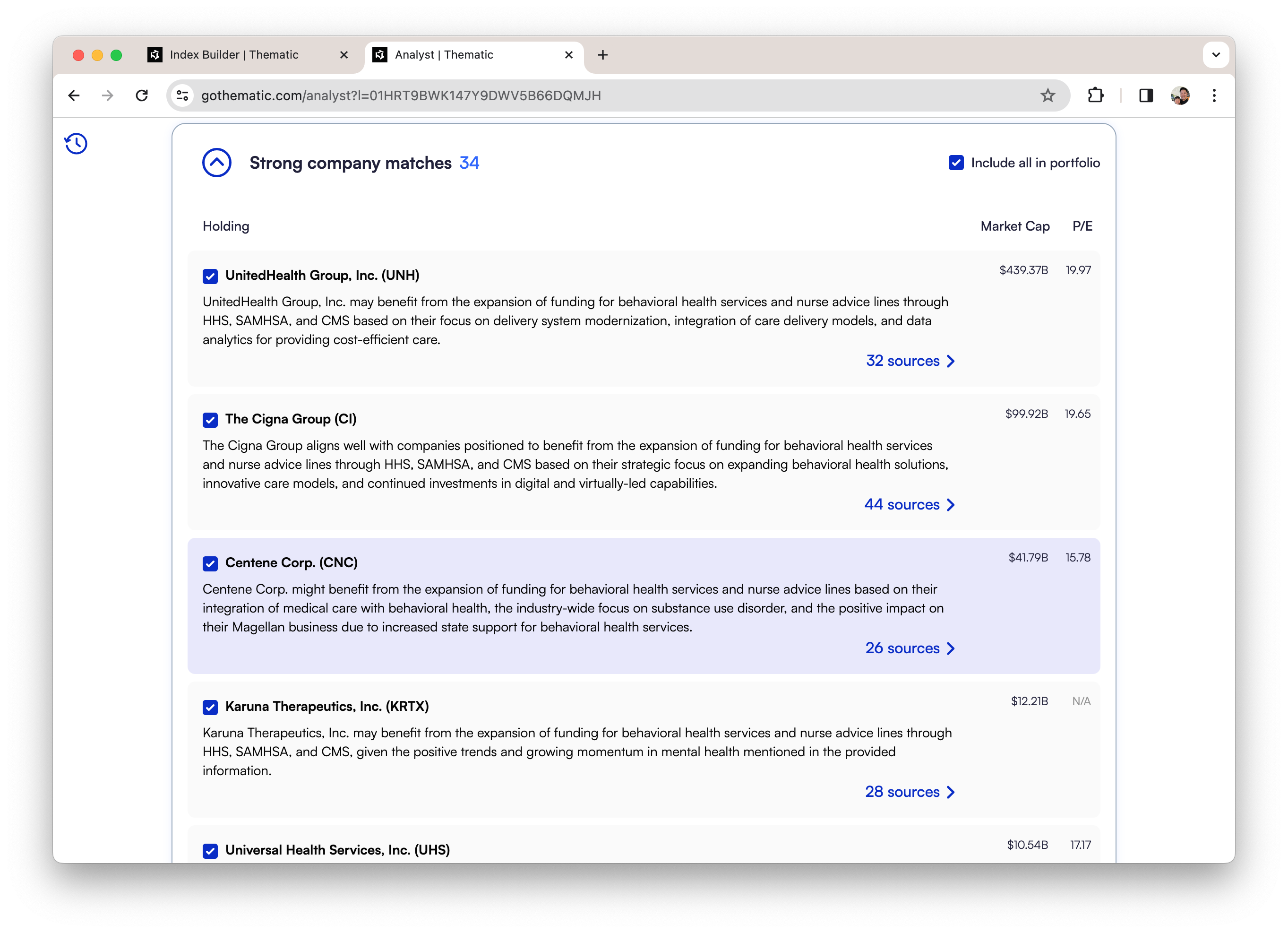Open a new browser tab
Screen dimensions: 1288x933
(x=603, y=54)
